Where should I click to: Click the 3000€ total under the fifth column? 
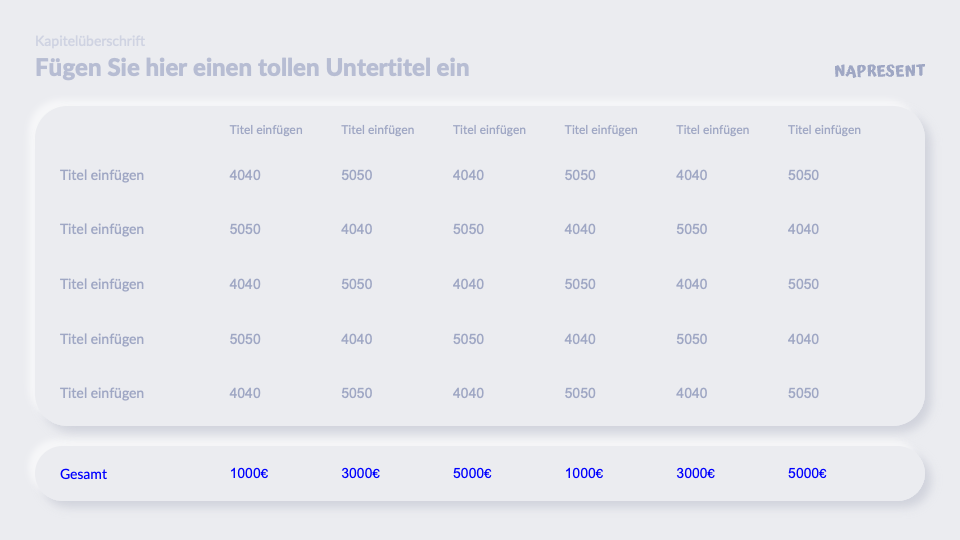(695, 473)
